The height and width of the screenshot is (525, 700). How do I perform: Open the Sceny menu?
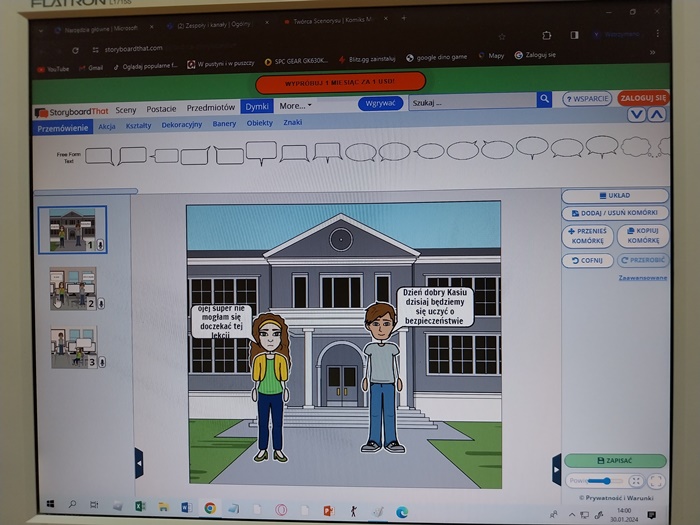126,110
